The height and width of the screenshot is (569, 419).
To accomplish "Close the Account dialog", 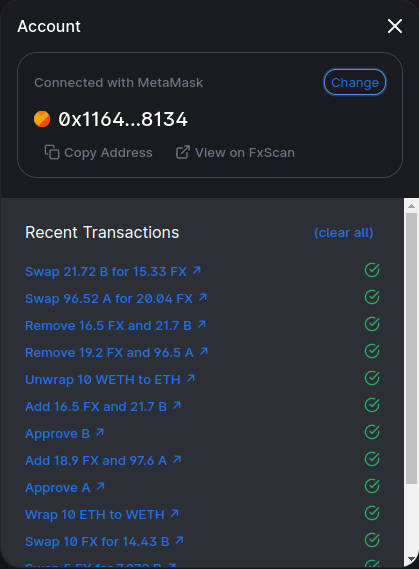I will (x=395, y=26).
